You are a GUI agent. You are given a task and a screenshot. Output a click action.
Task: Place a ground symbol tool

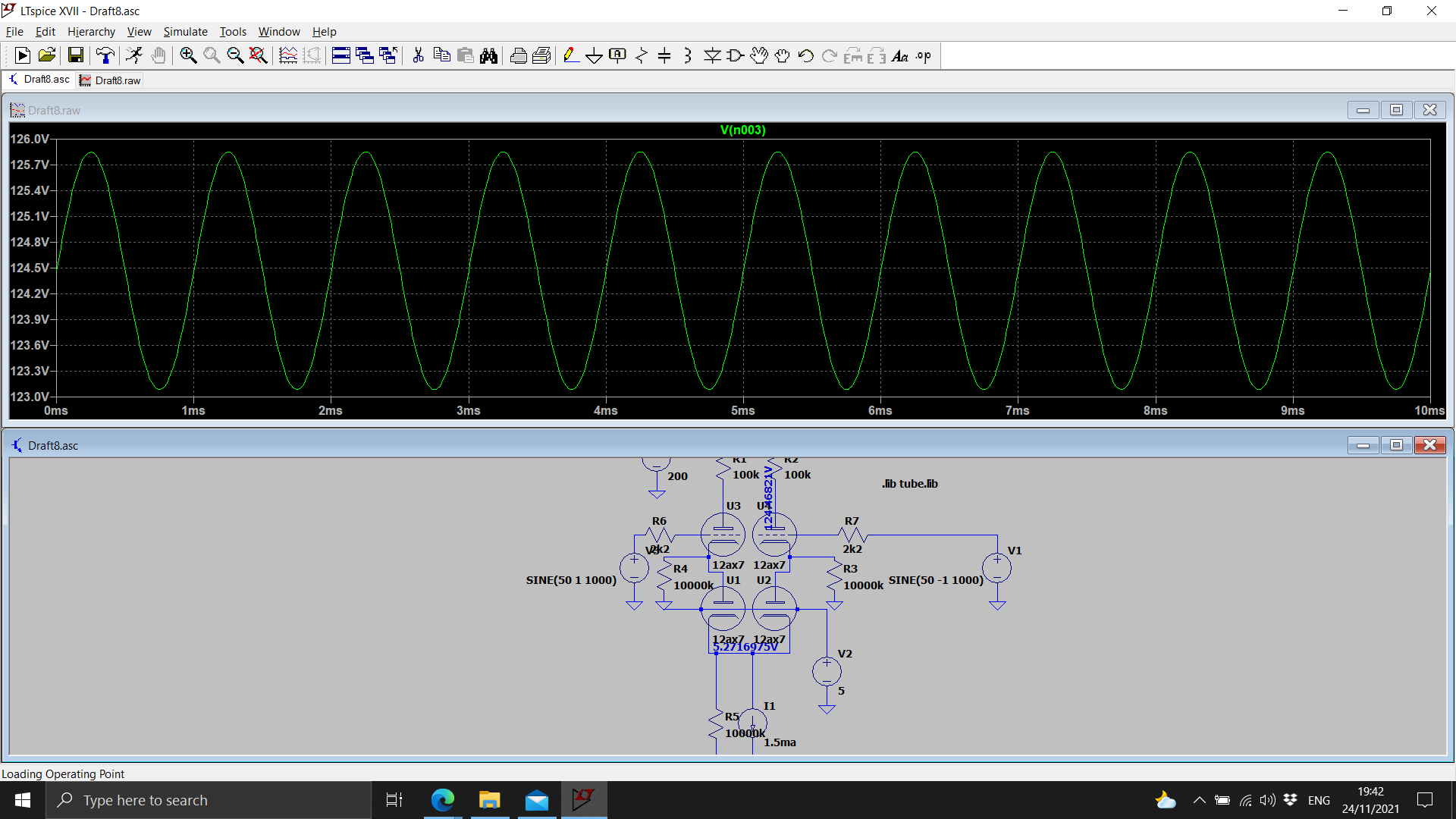(595, 55)
